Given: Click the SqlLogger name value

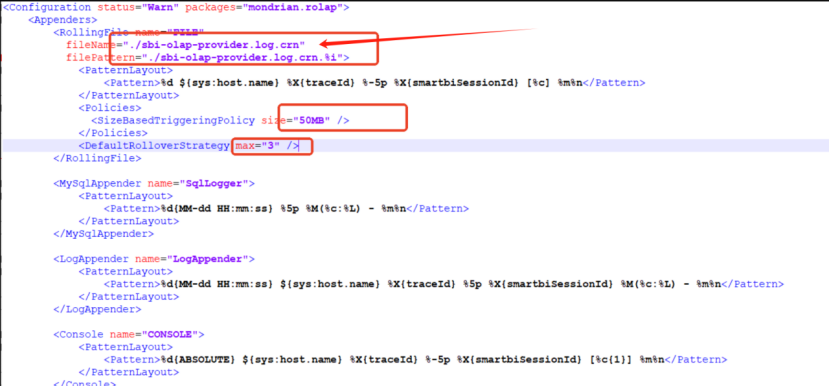Looking at the screenshot, I should pyautogui.click(x=214, y=184).
